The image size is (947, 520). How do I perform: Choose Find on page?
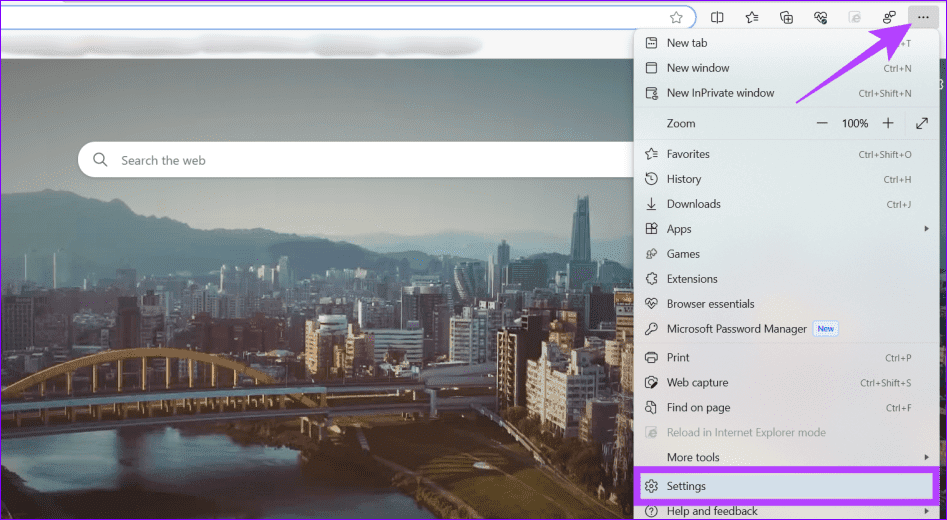tap(786, 408)
